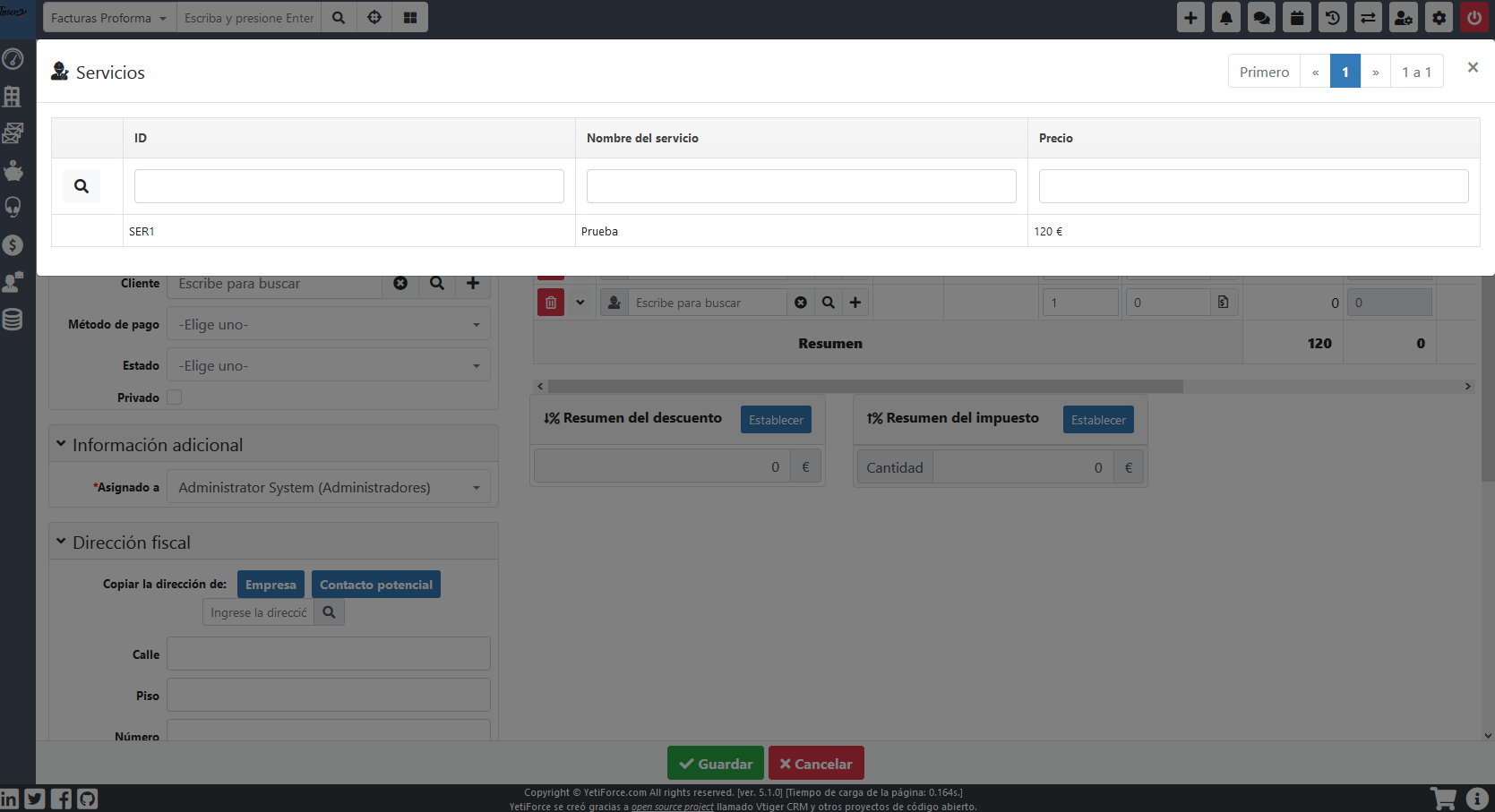Search for a Cliente record
The height and width of the screenshot is (812, 1495).
(x=437, y=283)
